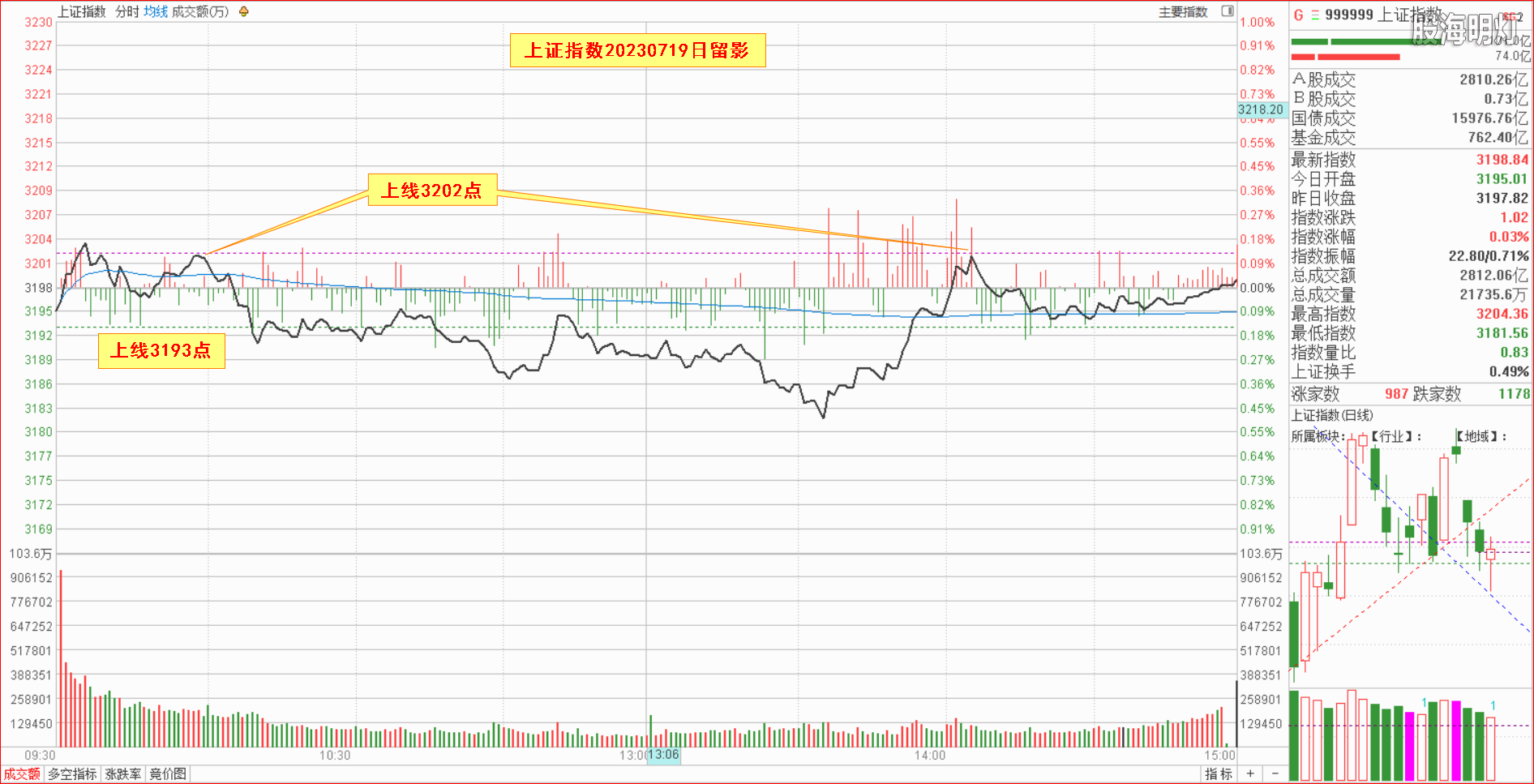
Task: Click the 基金成交 value 762.40亿
Action: coord(1498,138)
